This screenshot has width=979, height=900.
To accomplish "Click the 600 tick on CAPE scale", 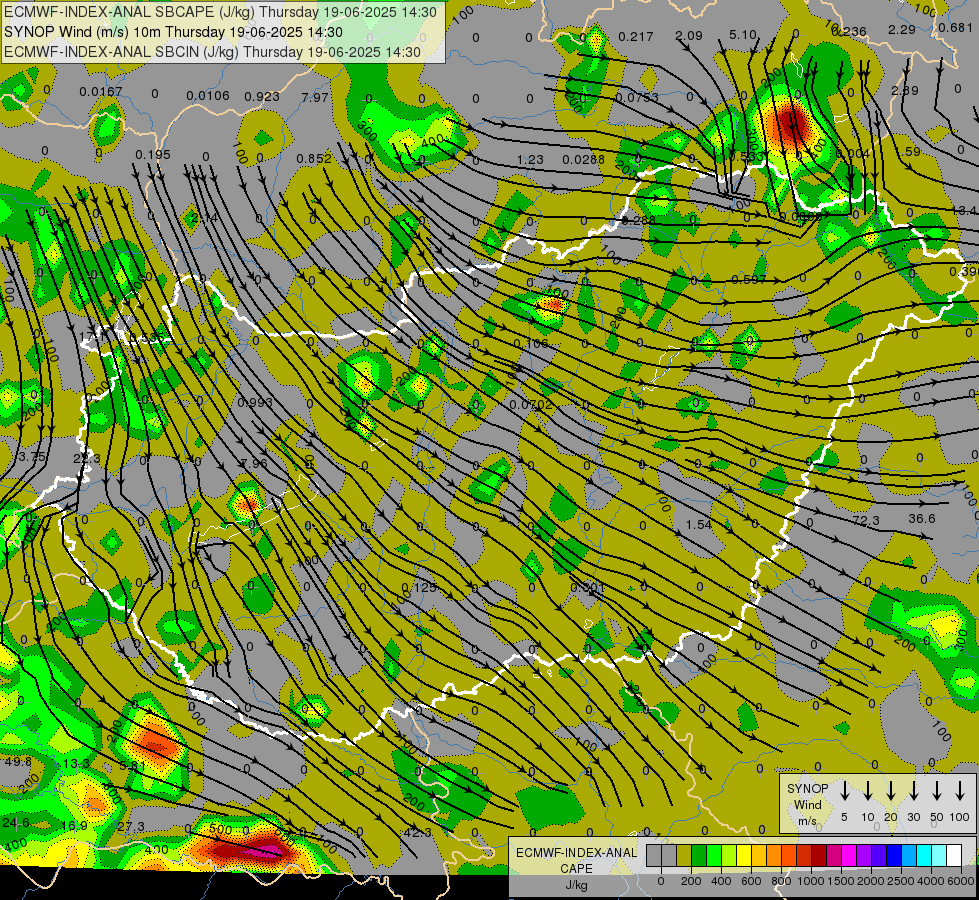I will click(x=751, y=881).
